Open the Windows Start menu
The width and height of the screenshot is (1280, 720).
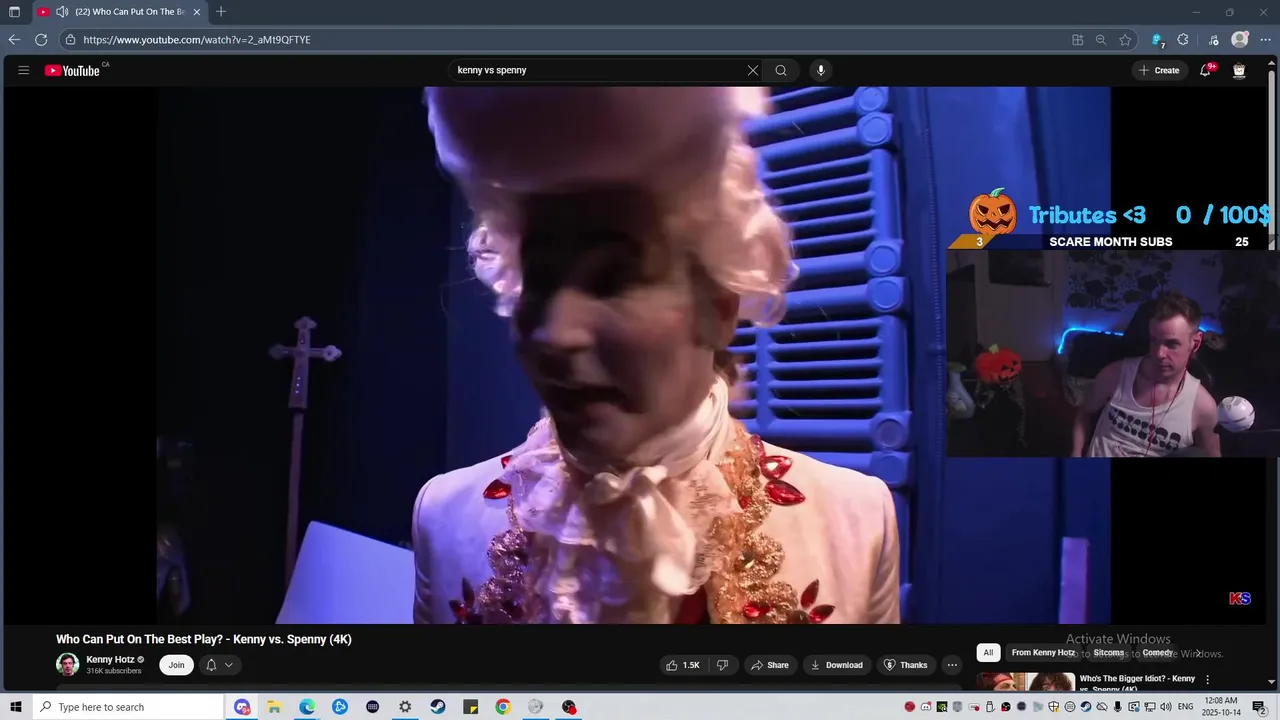[15, 707]
